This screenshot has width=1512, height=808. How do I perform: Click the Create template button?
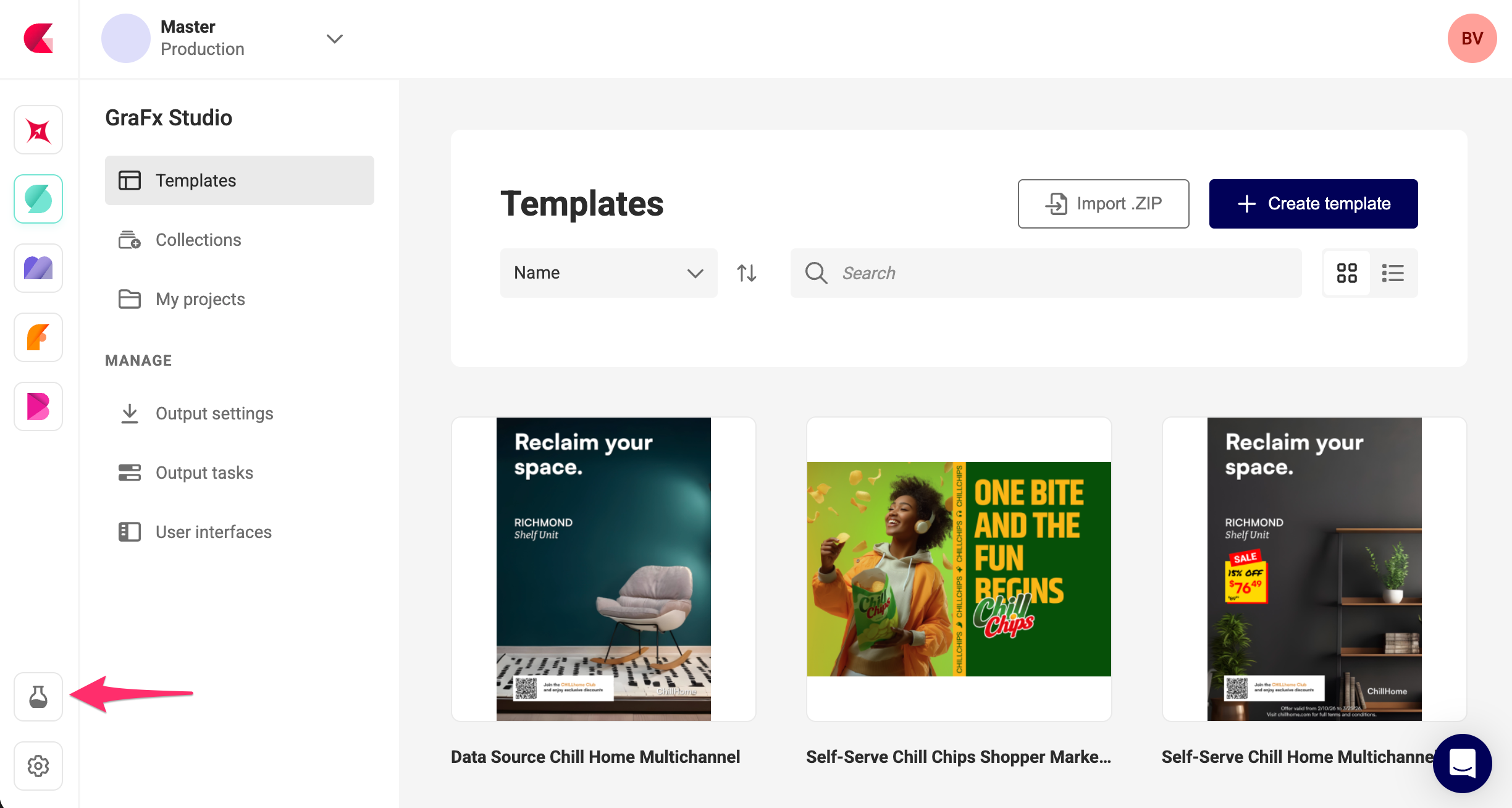click(x=1313, y=203)
